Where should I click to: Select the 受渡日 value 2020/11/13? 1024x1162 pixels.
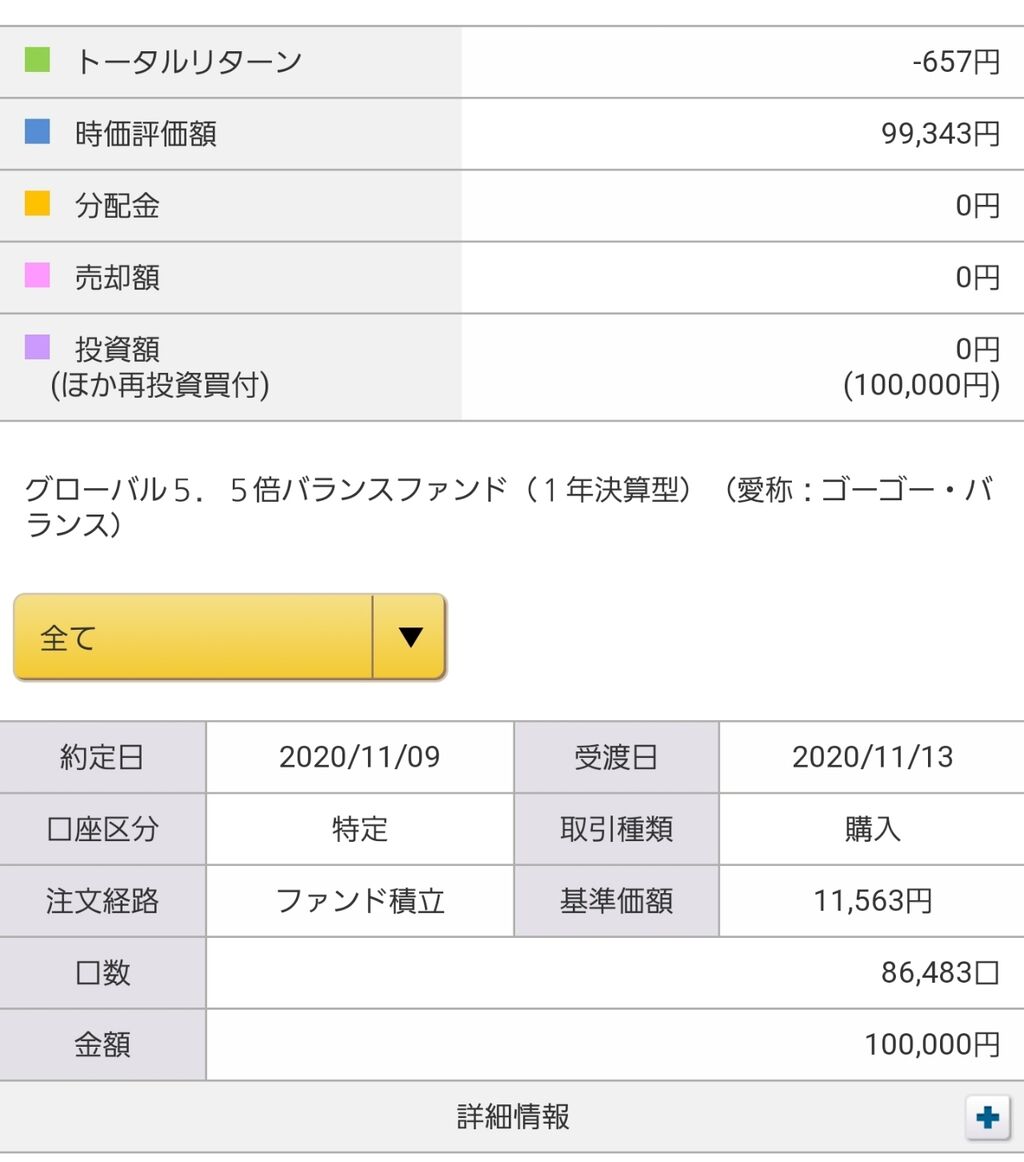(x=872, y=757)
